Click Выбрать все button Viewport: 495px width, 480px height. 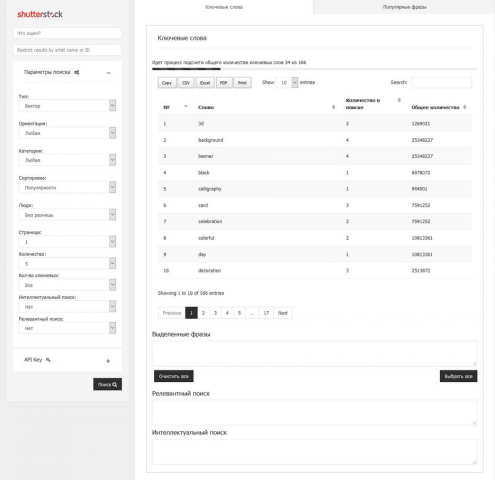[458, 376]
